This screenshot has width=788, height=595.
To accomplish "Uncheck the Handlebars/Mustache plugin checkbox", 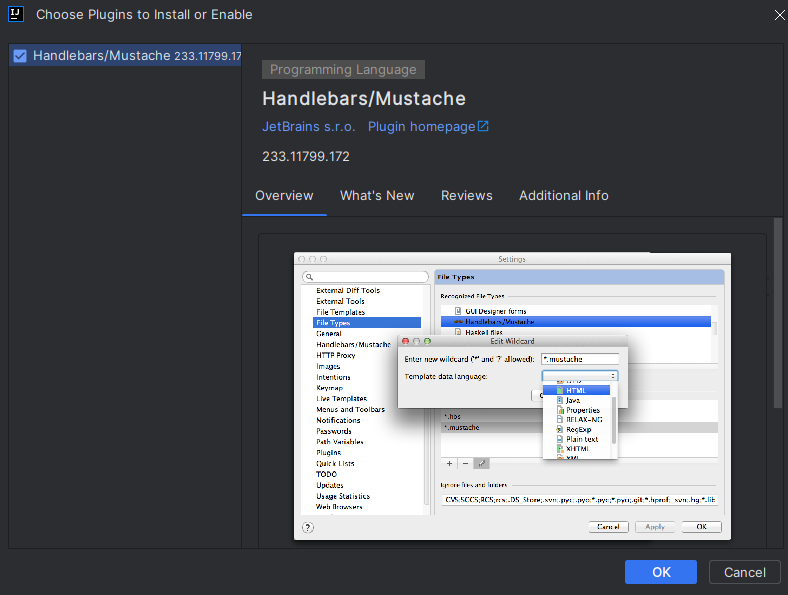I will coord(20,56).
